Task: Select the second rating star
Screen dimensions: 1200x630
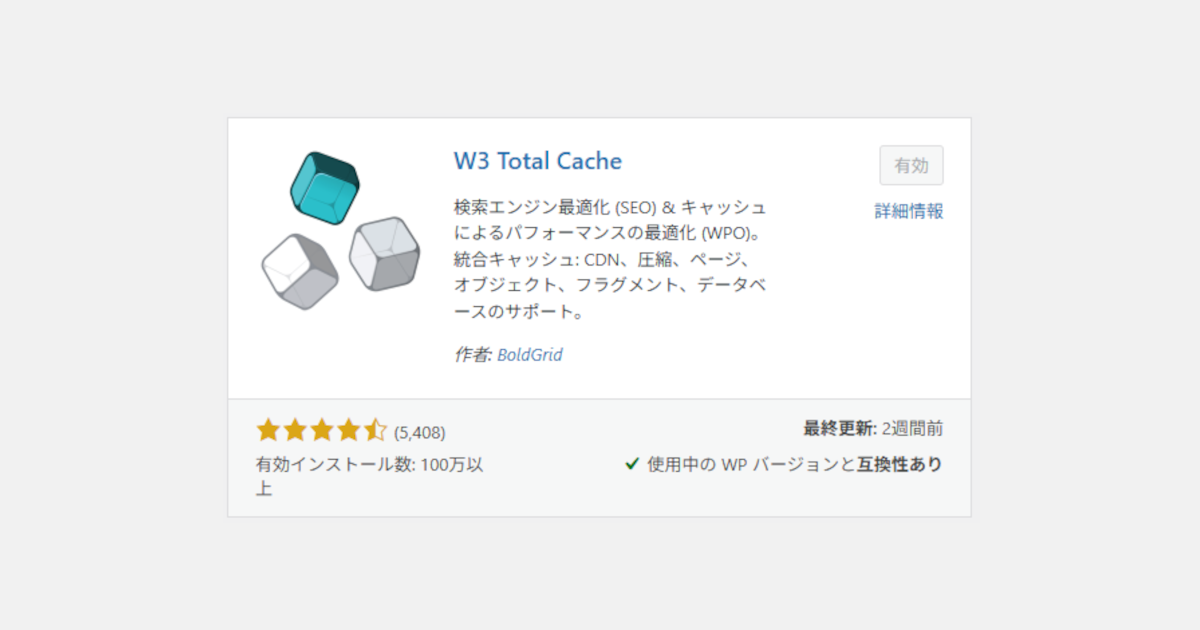Action: click(x=295, y=431)
